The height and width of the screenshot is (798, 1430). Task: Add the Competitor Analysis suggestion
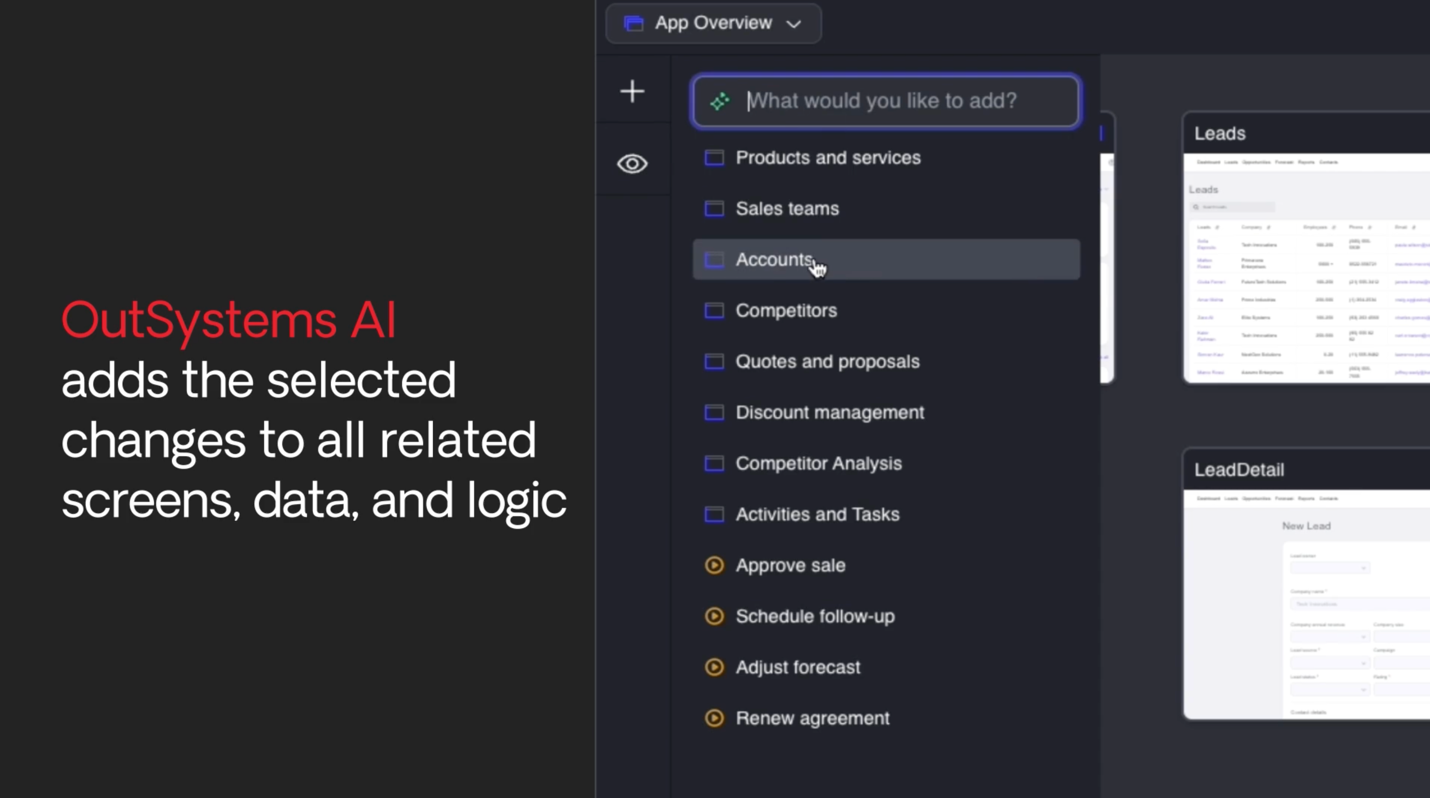point(818,464)
